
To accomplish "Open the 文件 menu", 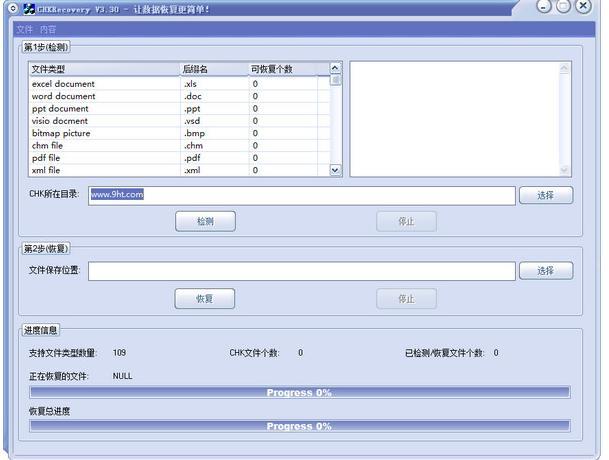I will tap(24, 30).
